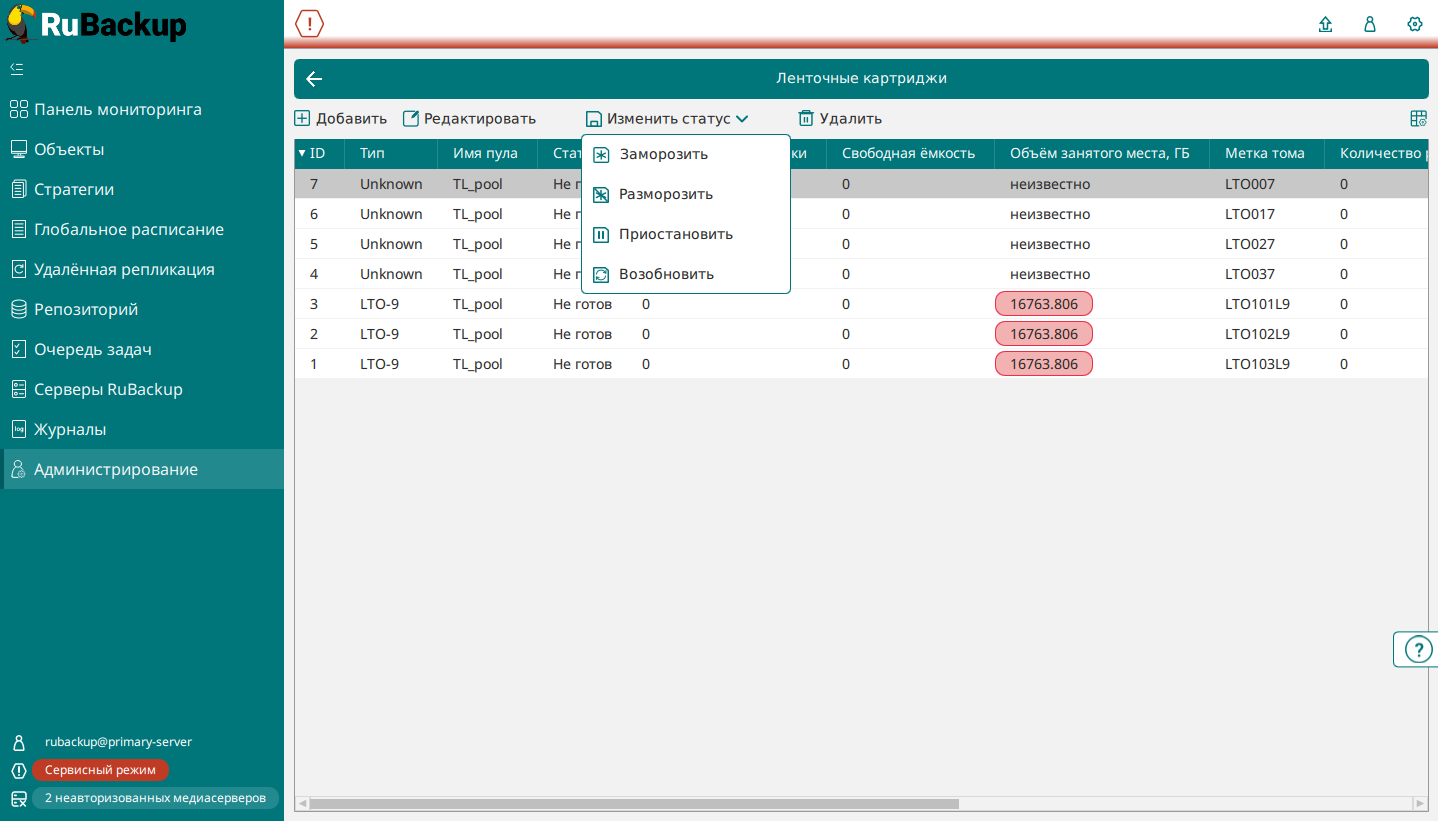This screenshot has width=1438, height=821.
Task: Click the Редактировать toolbar button
Action: [x=469, y=118]
